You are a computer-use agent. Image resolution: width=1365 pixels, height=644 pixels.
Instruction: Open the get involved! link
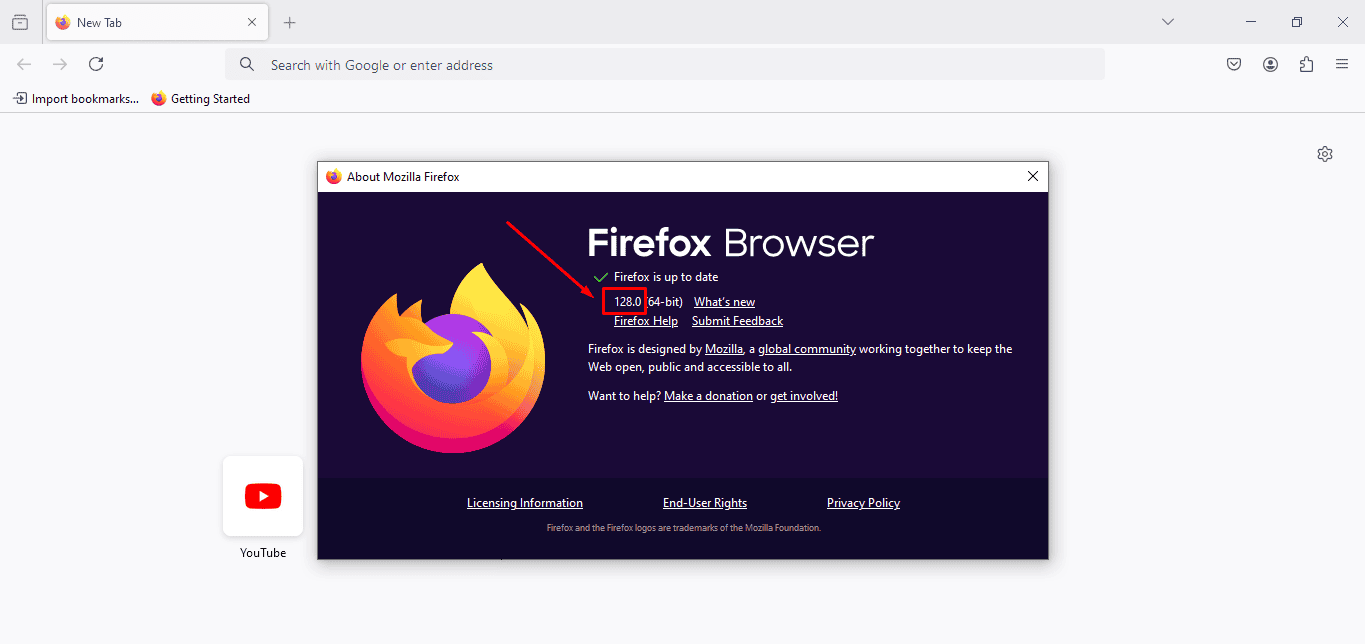[x=804, y=396]
